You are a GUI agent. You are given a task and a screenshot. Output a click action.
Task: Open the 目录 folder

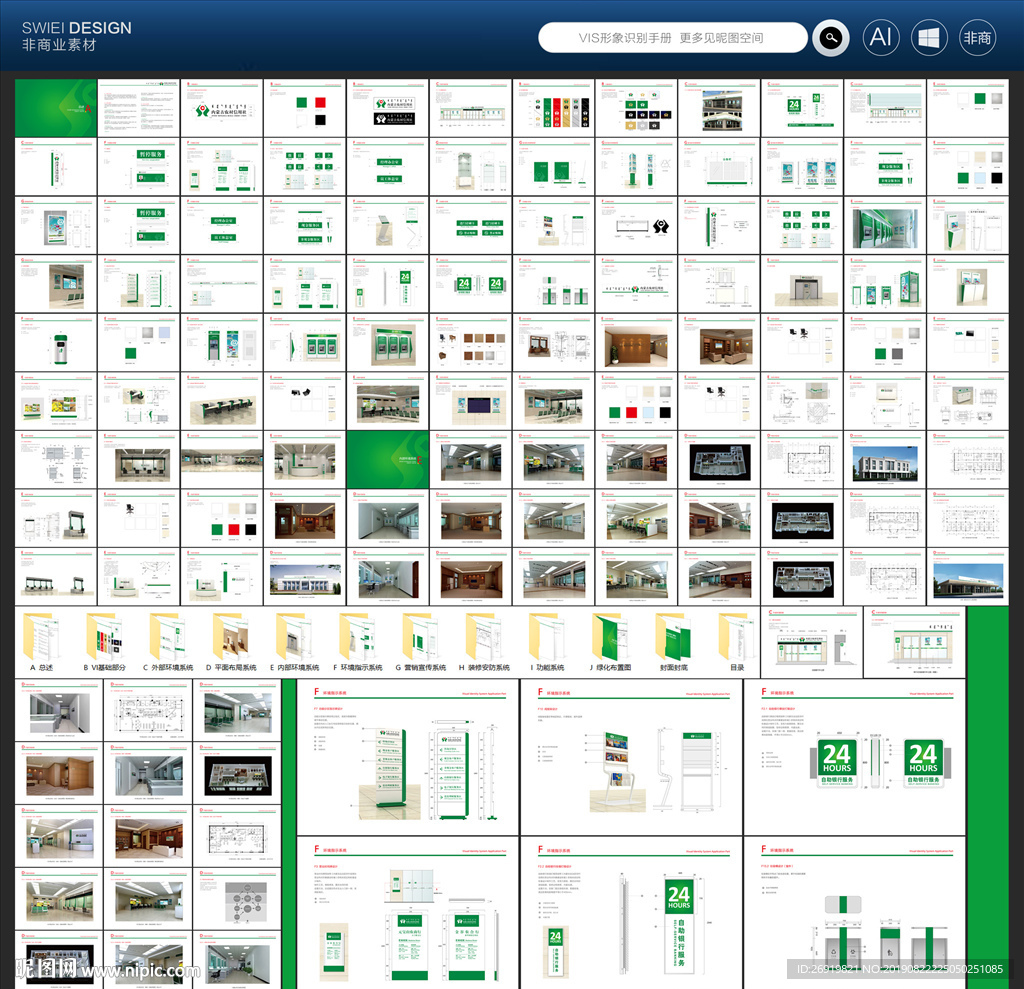[x=737, y=641]
